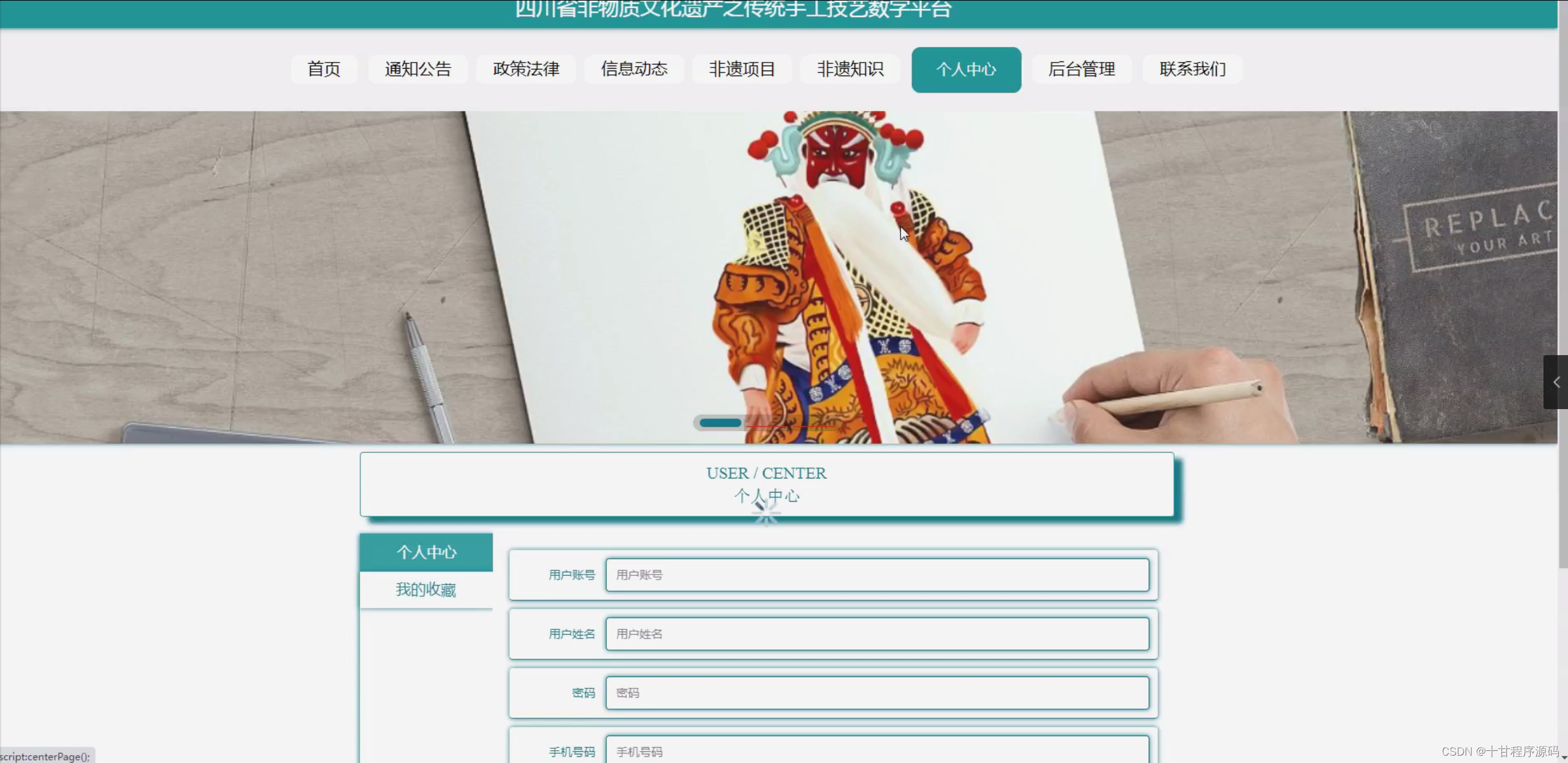Focus the 密码 input field
The height and width of the screenshot is (763, 1568).
(877, 692)
